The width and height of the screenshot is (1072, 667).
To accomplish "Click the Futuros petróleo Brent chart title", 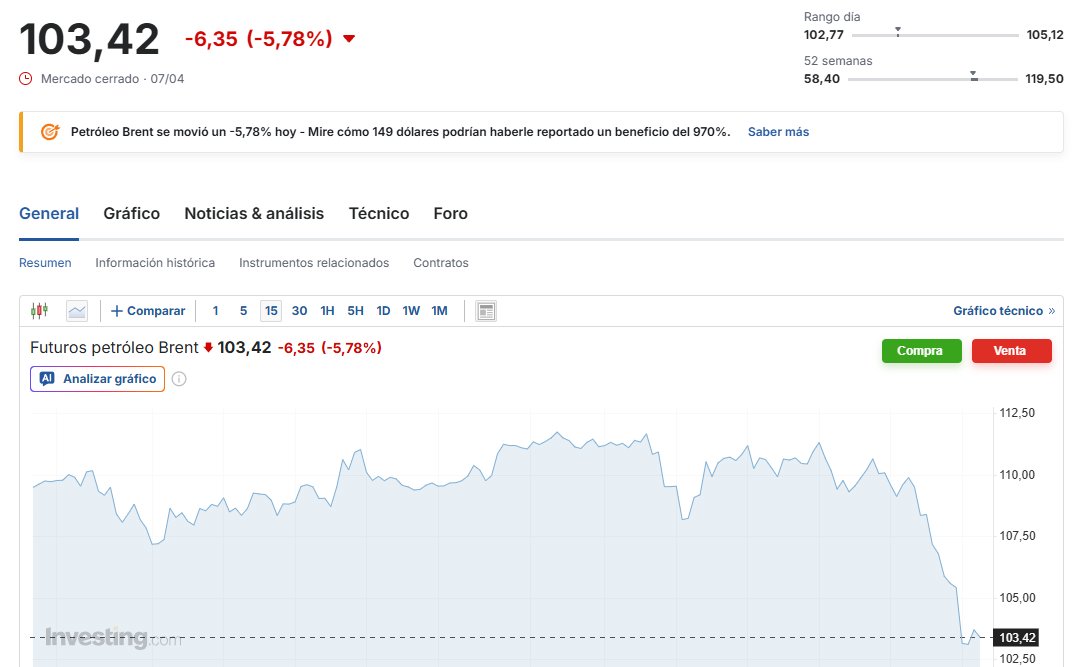I will click(114, 348).
